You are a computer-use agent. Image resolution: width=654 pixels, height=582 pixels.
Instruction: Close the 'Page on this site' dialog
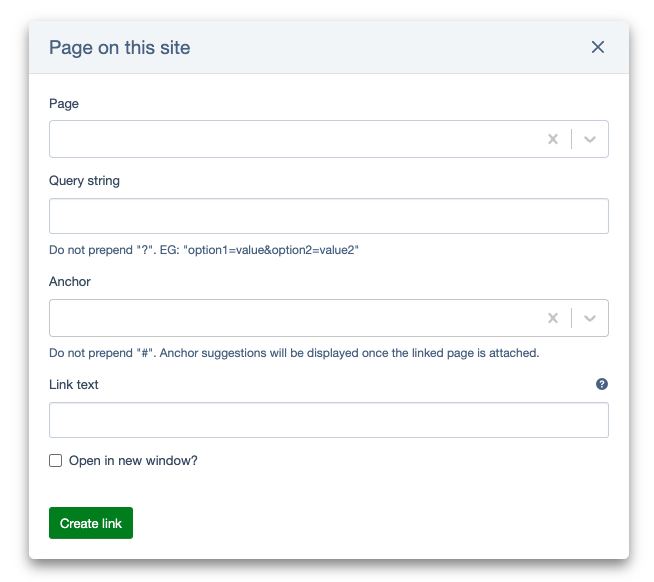click(598, 47)
